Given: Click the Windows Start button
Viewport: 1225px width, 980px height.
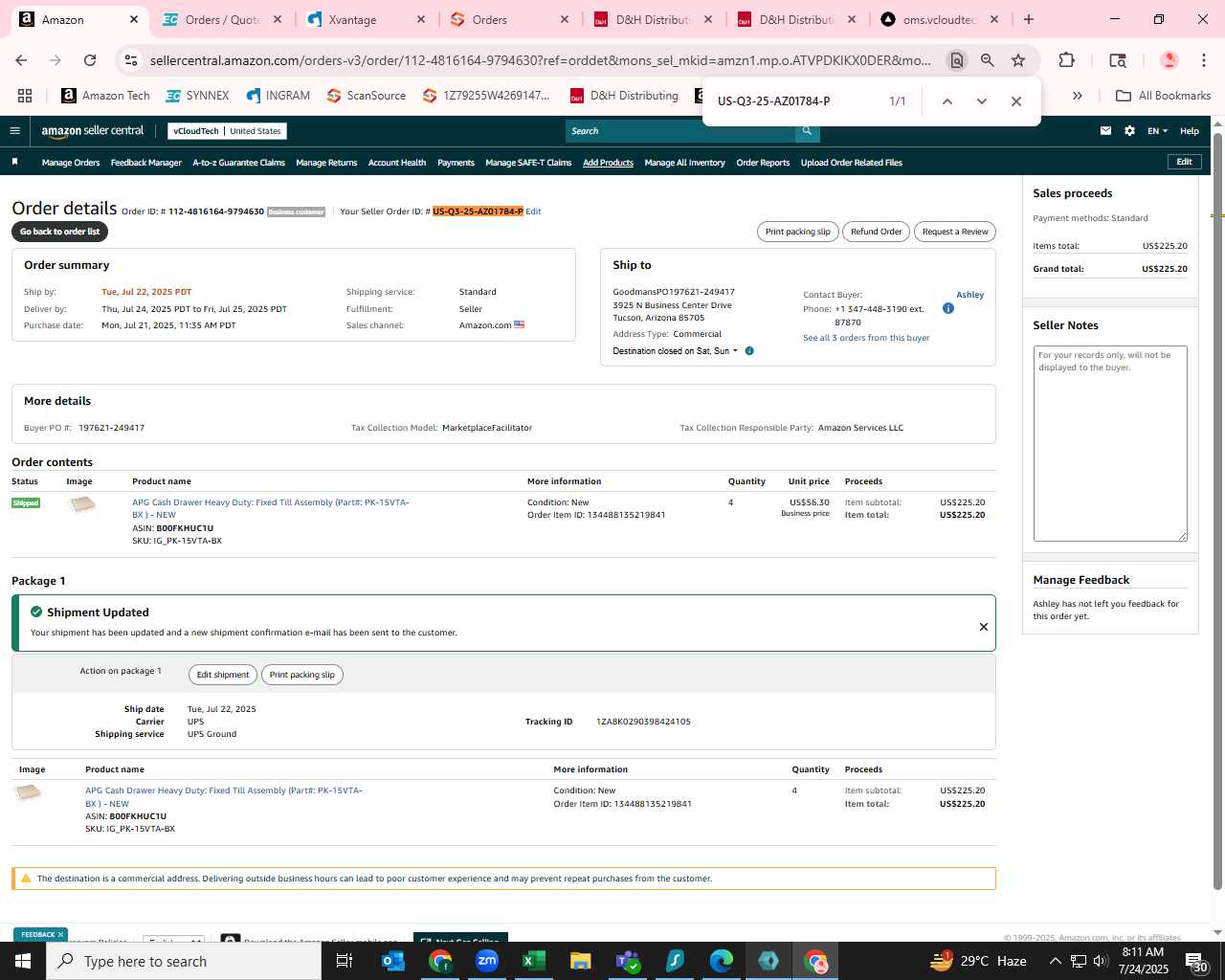Looking at the screenshot, I should [x=23, y=961].
